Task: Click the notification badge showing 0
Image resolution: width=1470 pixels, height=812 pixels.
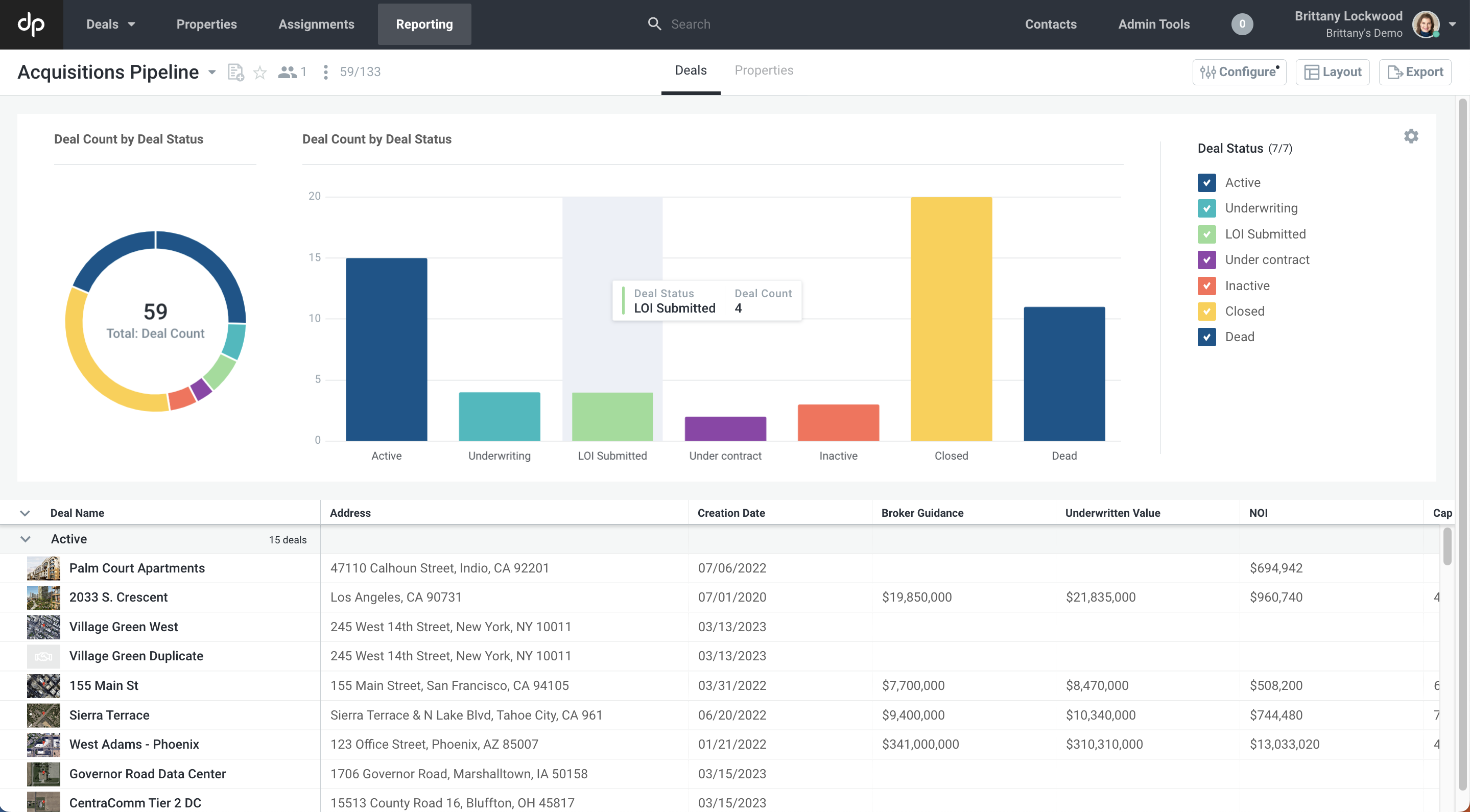Action: coord(1242,24)
